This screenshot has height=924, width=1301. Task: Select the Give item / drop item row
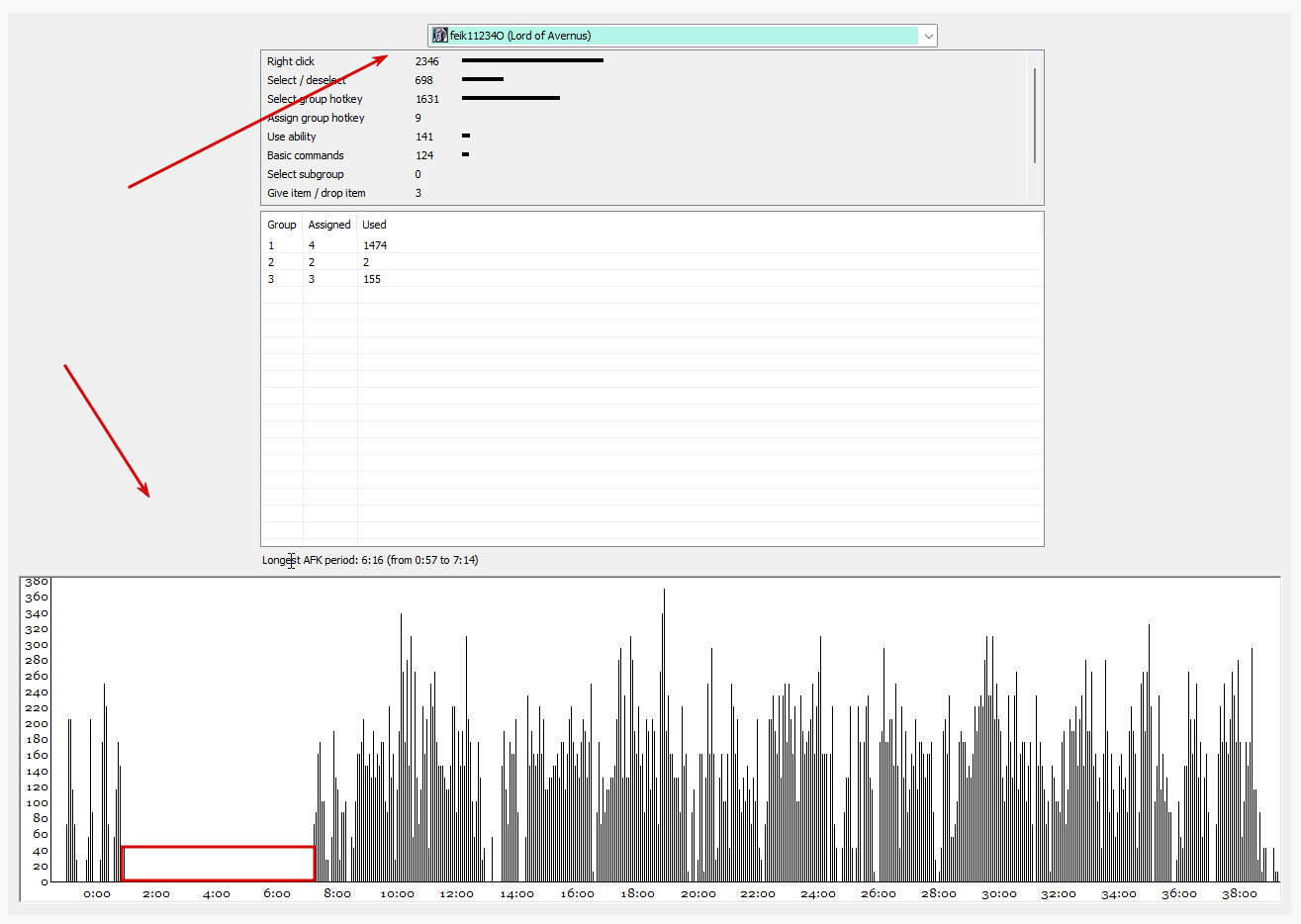[643, 193]
